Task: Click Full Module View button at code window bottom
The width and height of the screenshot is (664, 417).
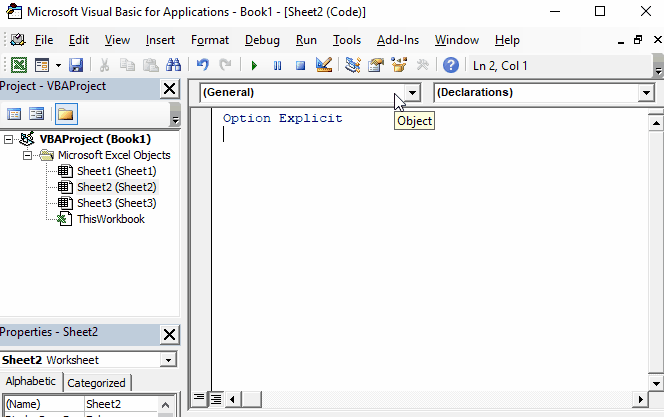Action: (216, 398)
